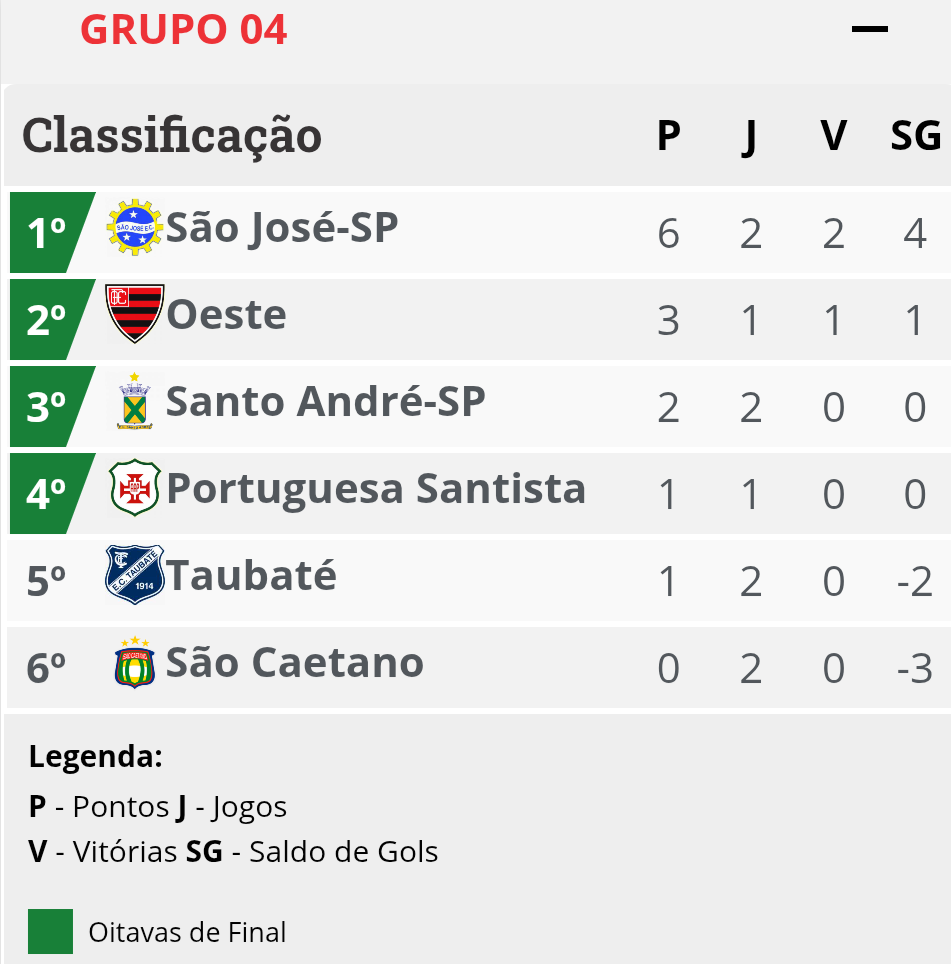Image resolution: width=951 pixels, height=964 pixels.
Task: Open the São Caetano team name
Action: [x=295, y=662]
